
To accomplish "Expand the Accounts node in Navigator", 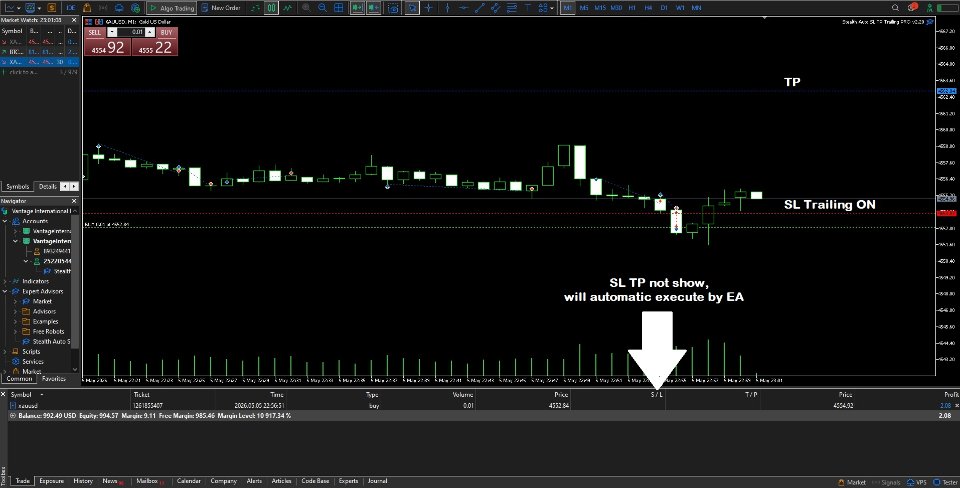I will 6,221.
